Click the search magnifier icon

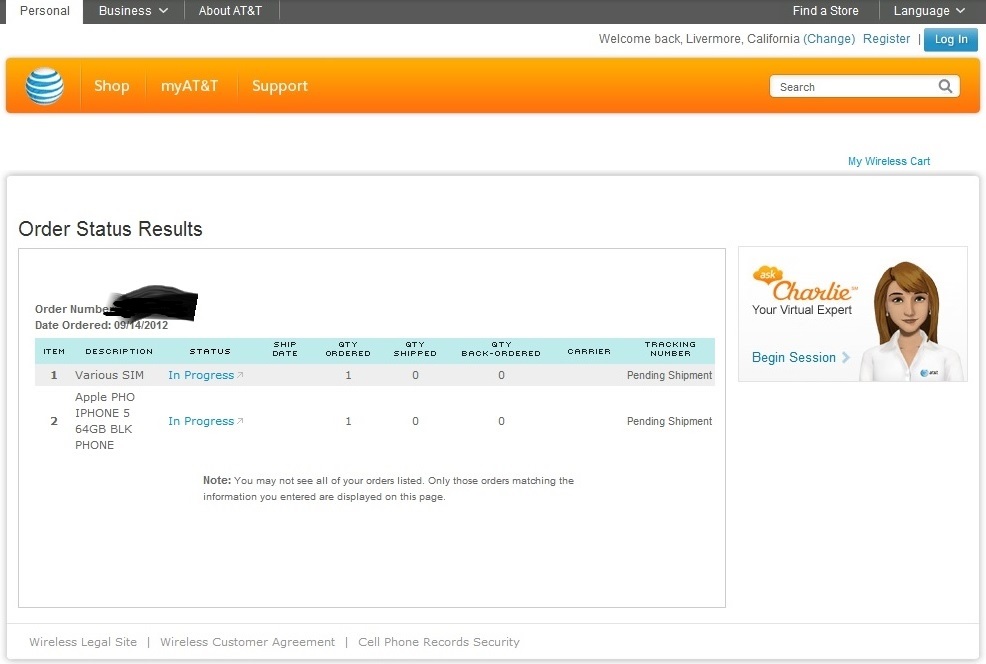[945, 86]
